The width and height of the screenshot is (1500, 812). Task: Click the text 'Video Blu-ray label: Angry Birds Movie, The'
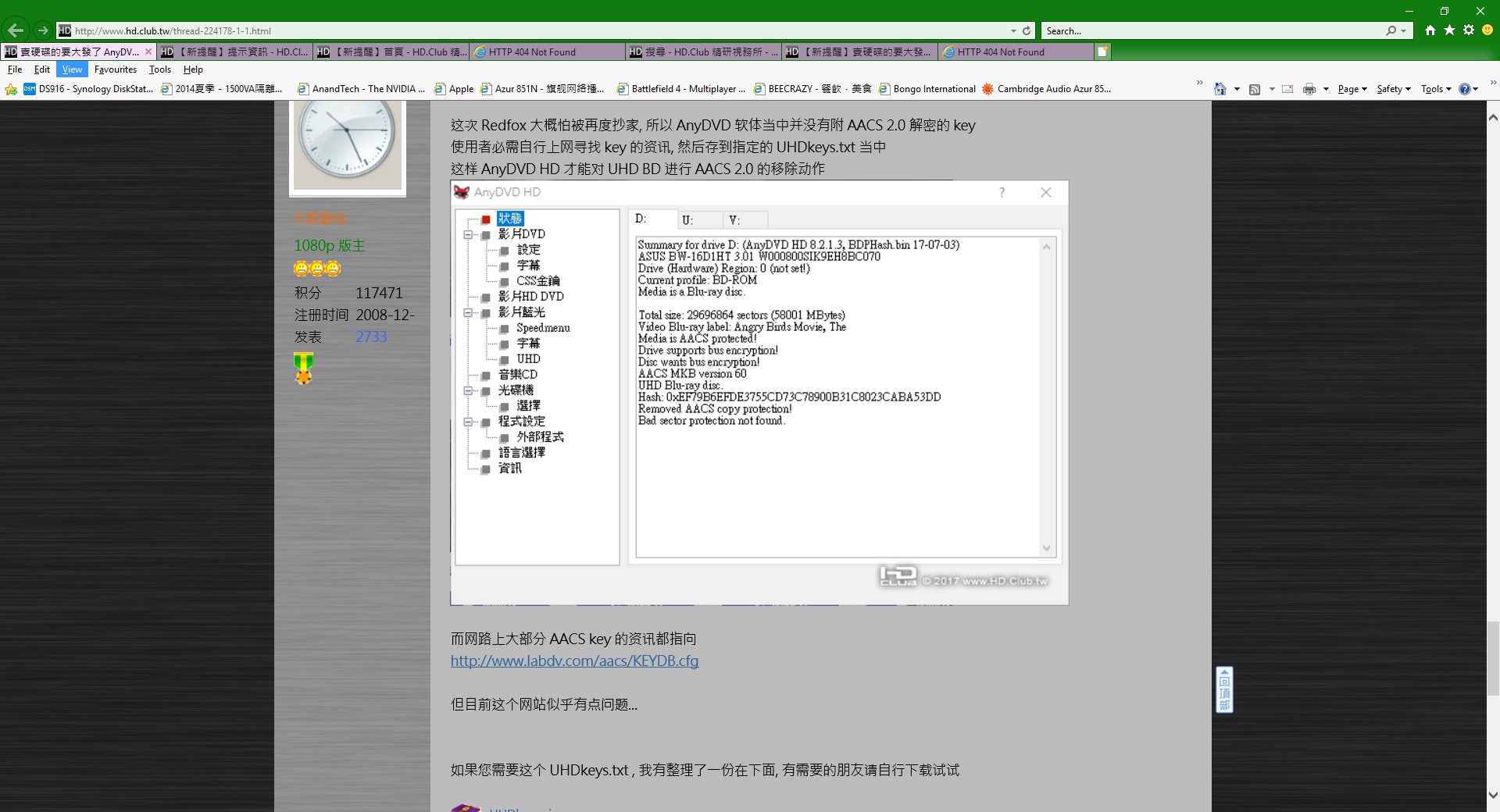[x=741, y=327]
